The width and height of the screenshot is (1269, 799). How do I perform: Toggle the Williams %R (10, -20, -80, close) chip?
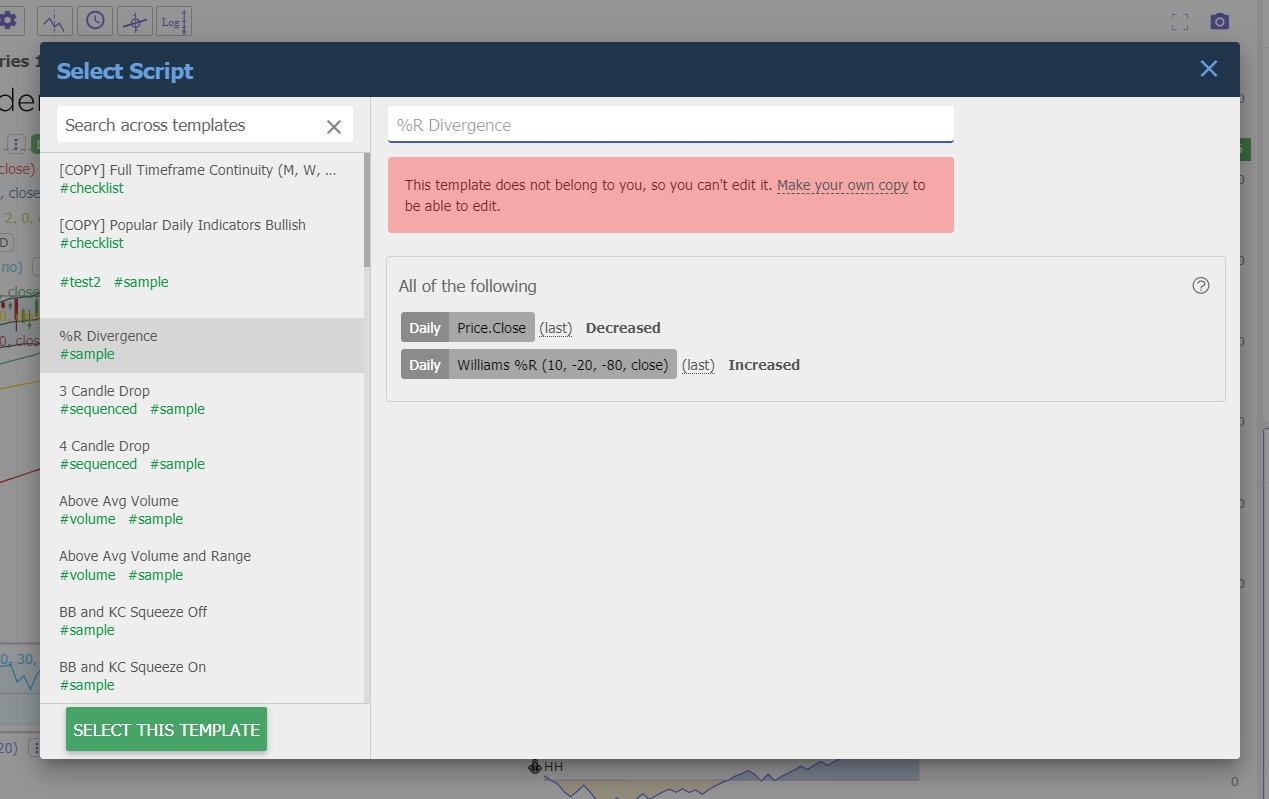point(561,364)
